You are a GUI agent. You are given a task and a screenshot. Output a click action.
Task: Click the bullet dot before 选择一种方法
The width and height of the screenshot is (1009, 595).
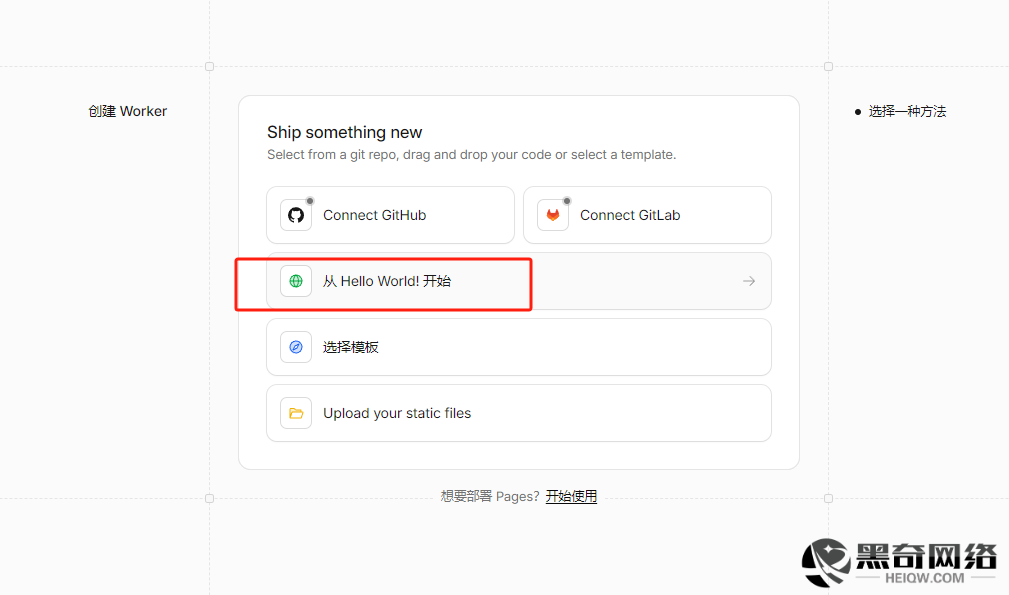click(x=858, y=112)
